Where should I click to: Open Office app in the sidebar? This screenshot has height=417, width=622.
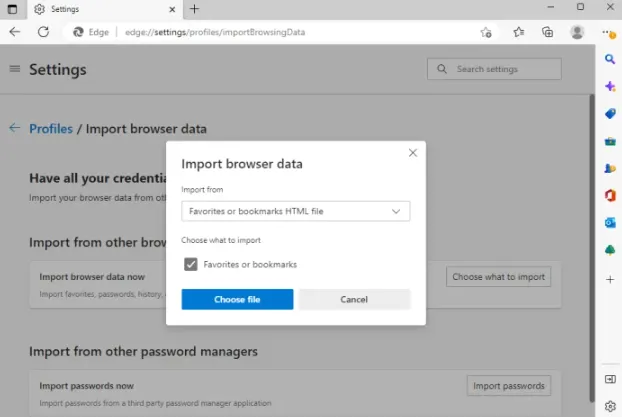[x=610, y=195]
